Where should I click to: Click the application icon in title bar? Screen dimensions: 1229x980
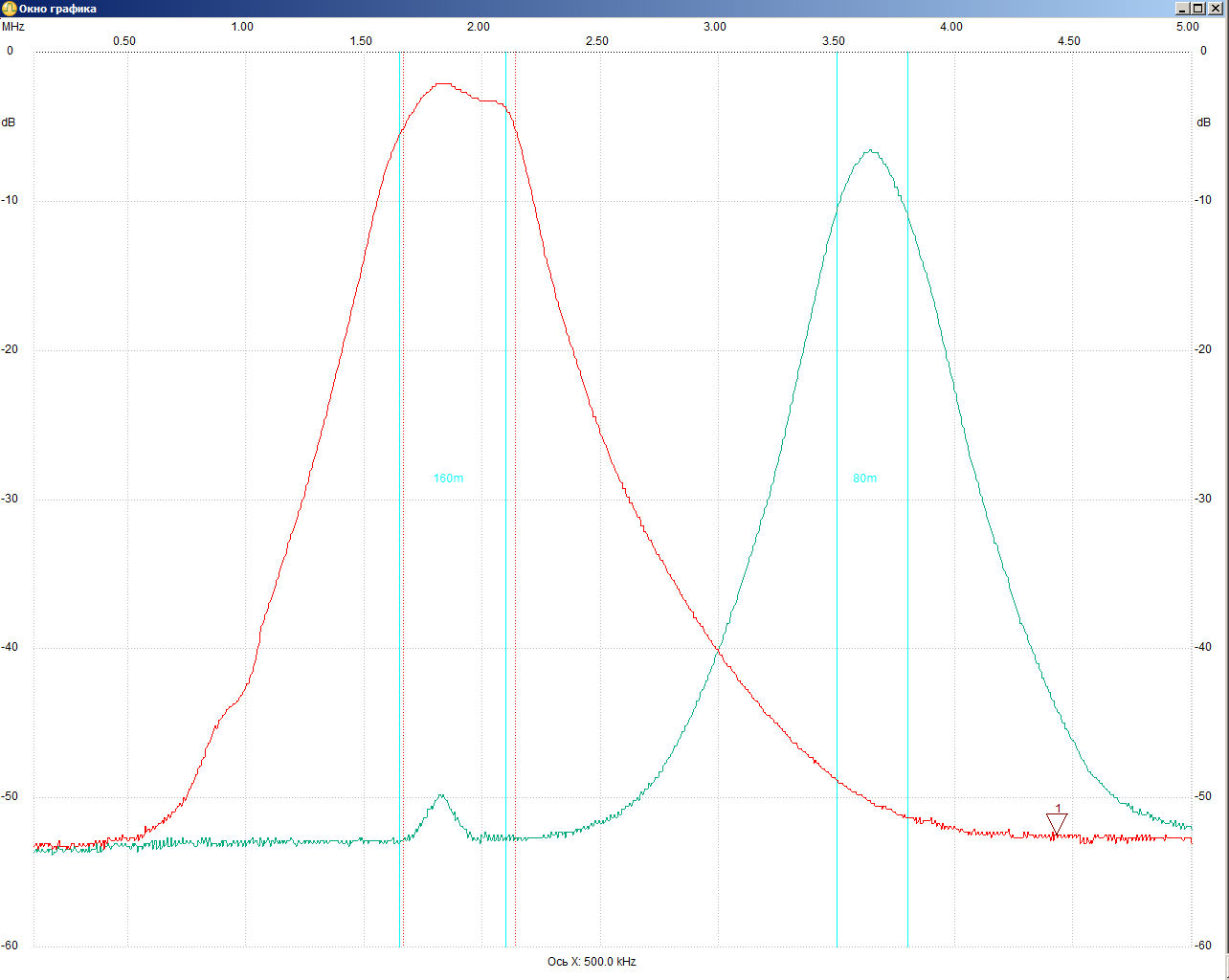pyautogui.click(x=10, y=9)
